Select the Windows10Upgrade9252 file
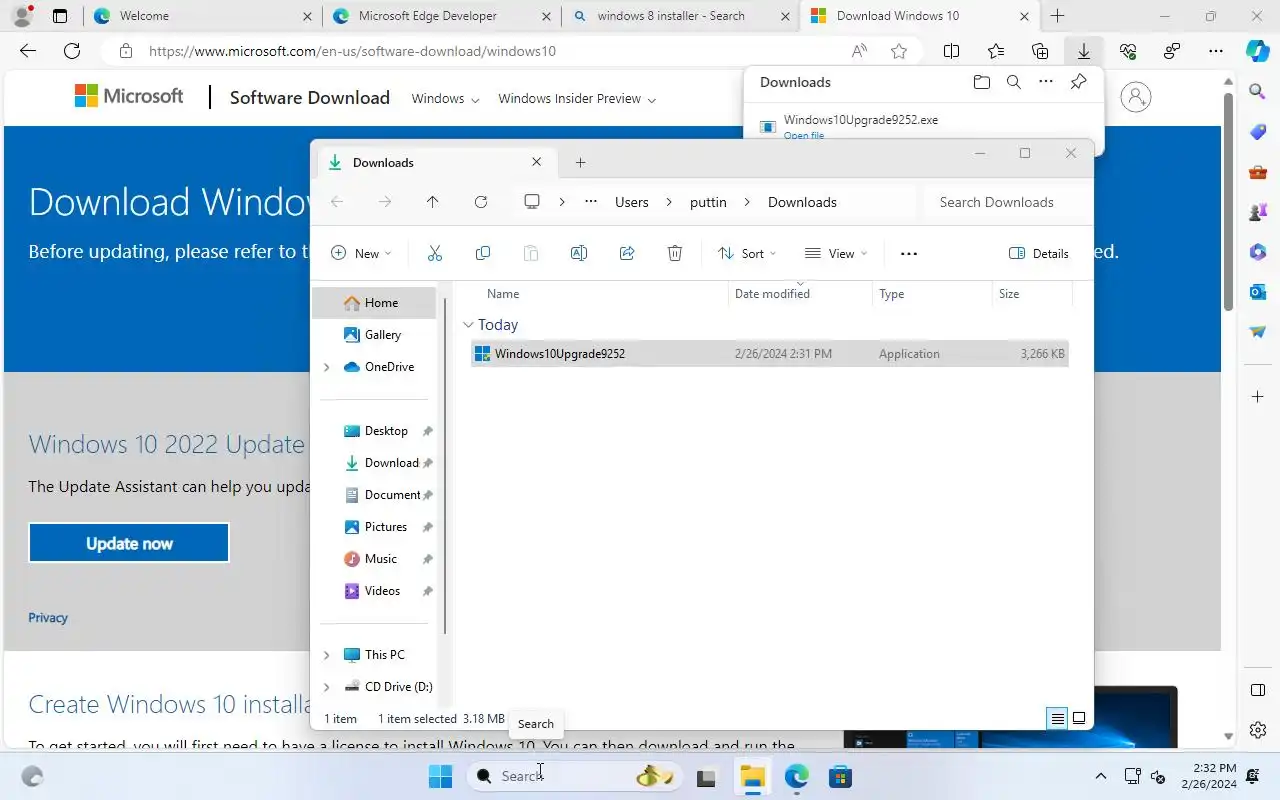The height and width of the screenshot is (800, 1280). click(x=769, y=354)
